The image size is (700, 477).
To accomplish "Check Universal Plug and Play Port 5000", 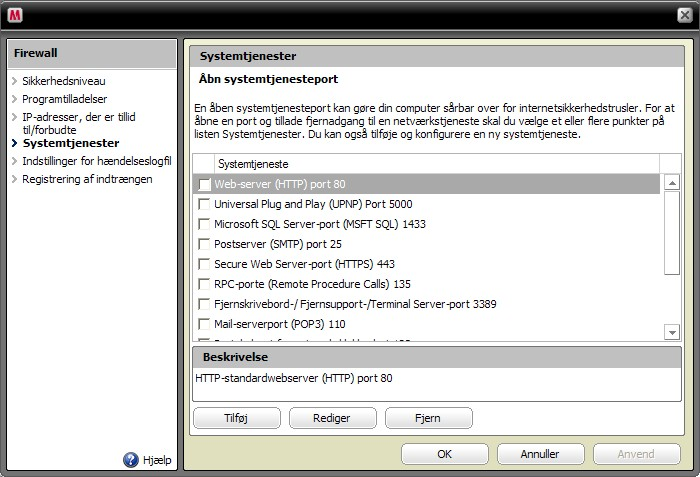I will tap(204, 204).
